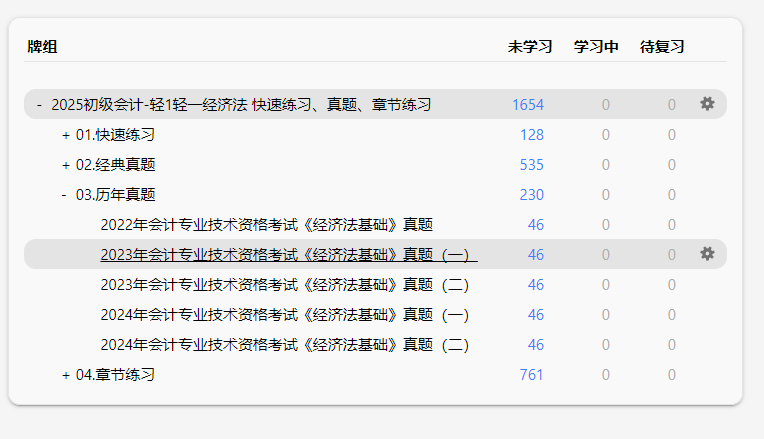Click the 535 count for 经典真题
The height and width of the screenshot is (439, 764).
(x=532, y=165)
